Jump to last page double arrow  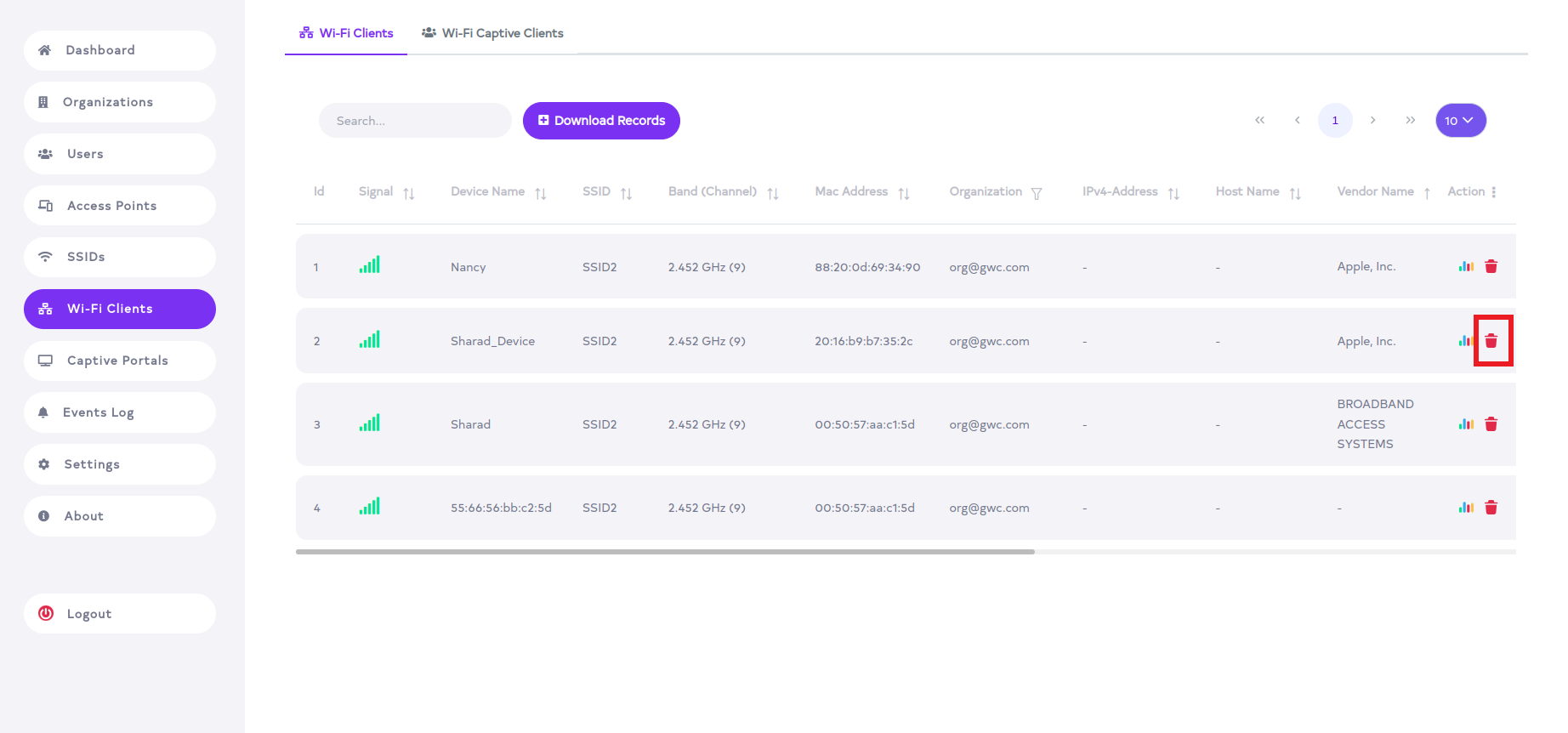[1410, 121]
